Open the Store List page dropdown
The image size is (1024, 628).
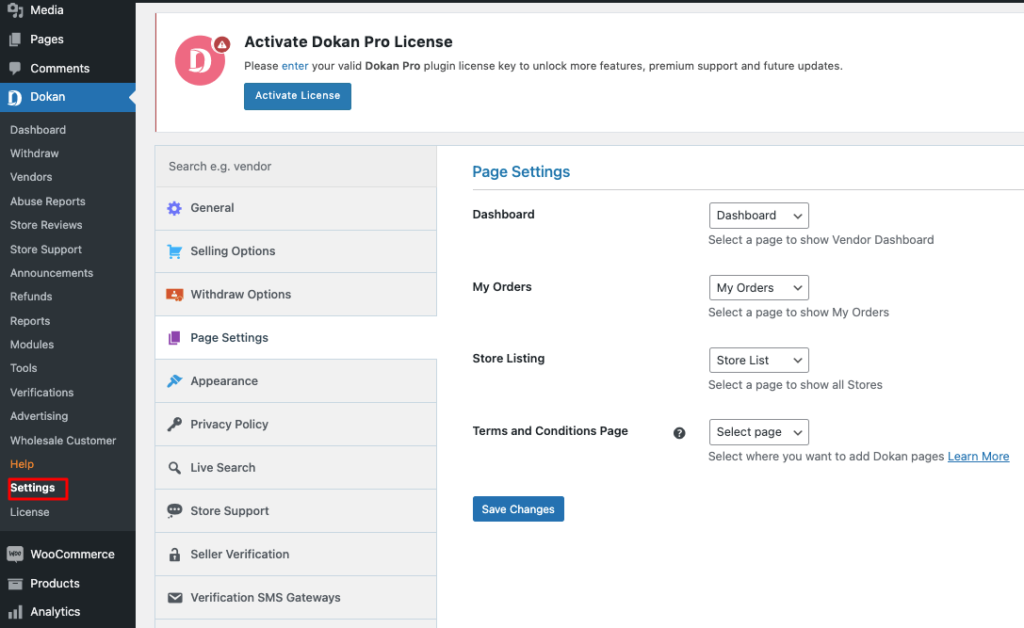[x=759, y=360]
